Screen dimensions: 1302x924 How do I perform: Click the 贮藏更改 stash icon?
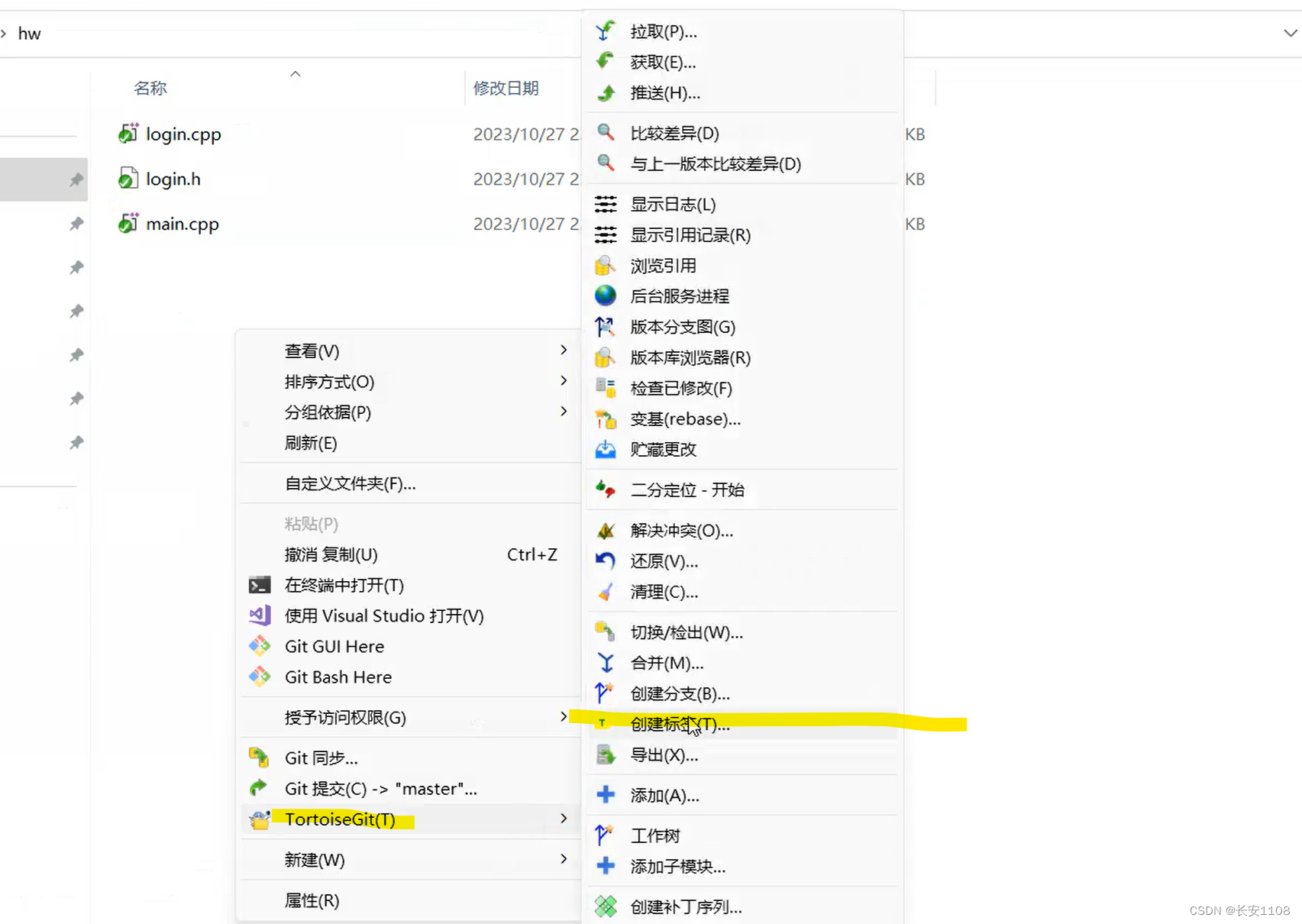(x=606, y=449)
